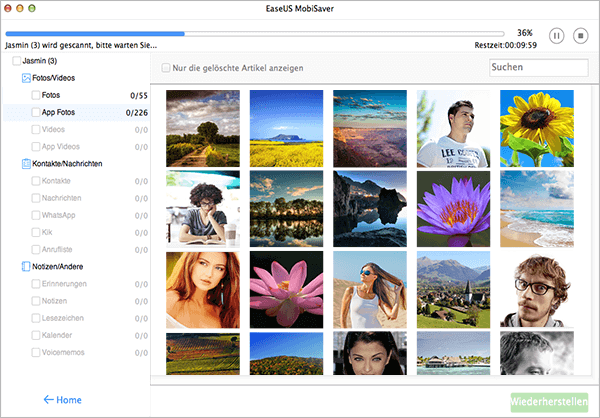This screenshot has width=600, height=418.
Task: Click the Fotos/Videos category icon
Action: 26,78
